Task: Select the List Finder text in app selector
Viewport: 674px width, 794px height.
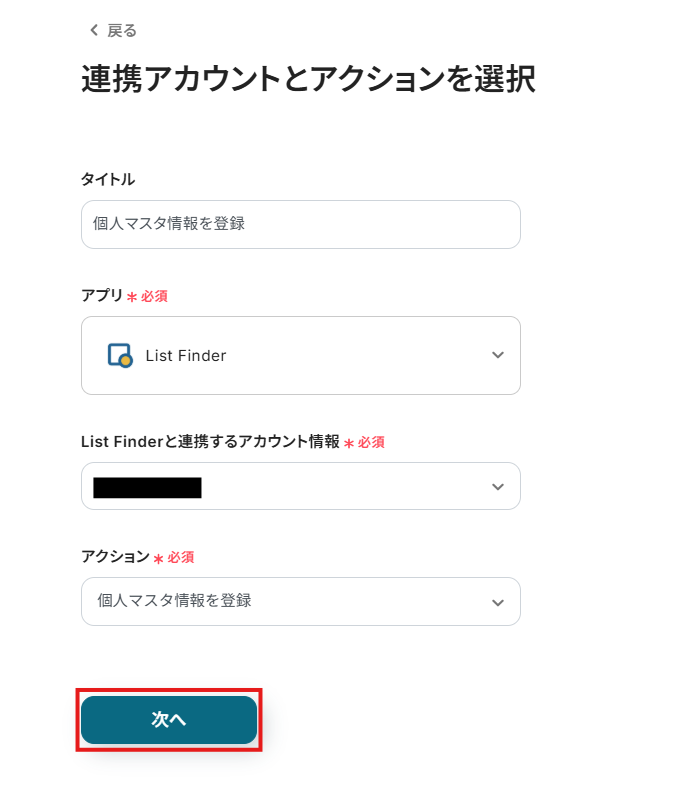Action: click(186, 355)
